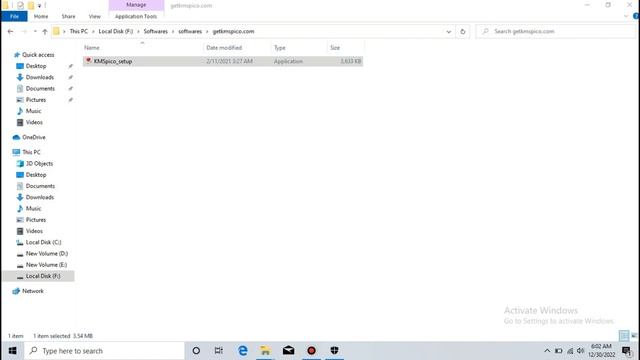Open pinned Desktop under Quick access

[x=36, y=66]
